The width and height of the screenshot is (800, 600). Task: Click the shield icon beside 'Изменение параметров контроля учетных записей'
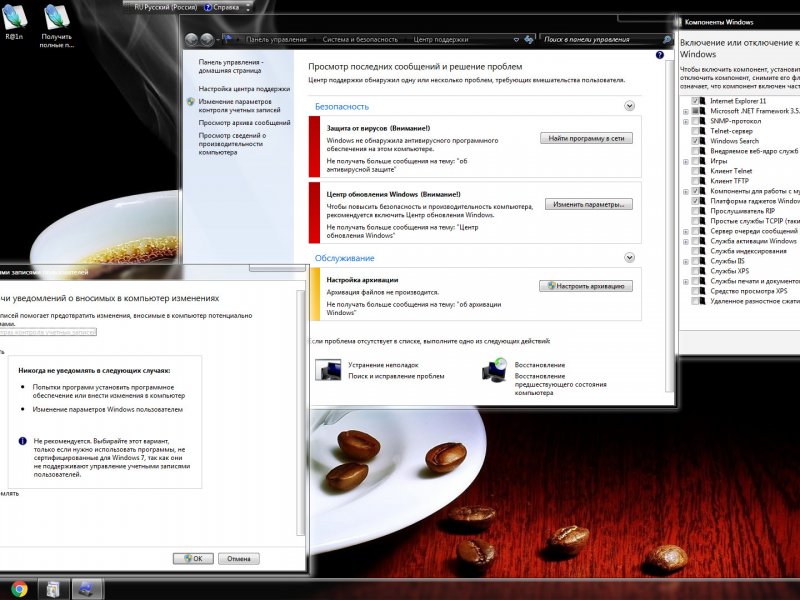(191, 102)
